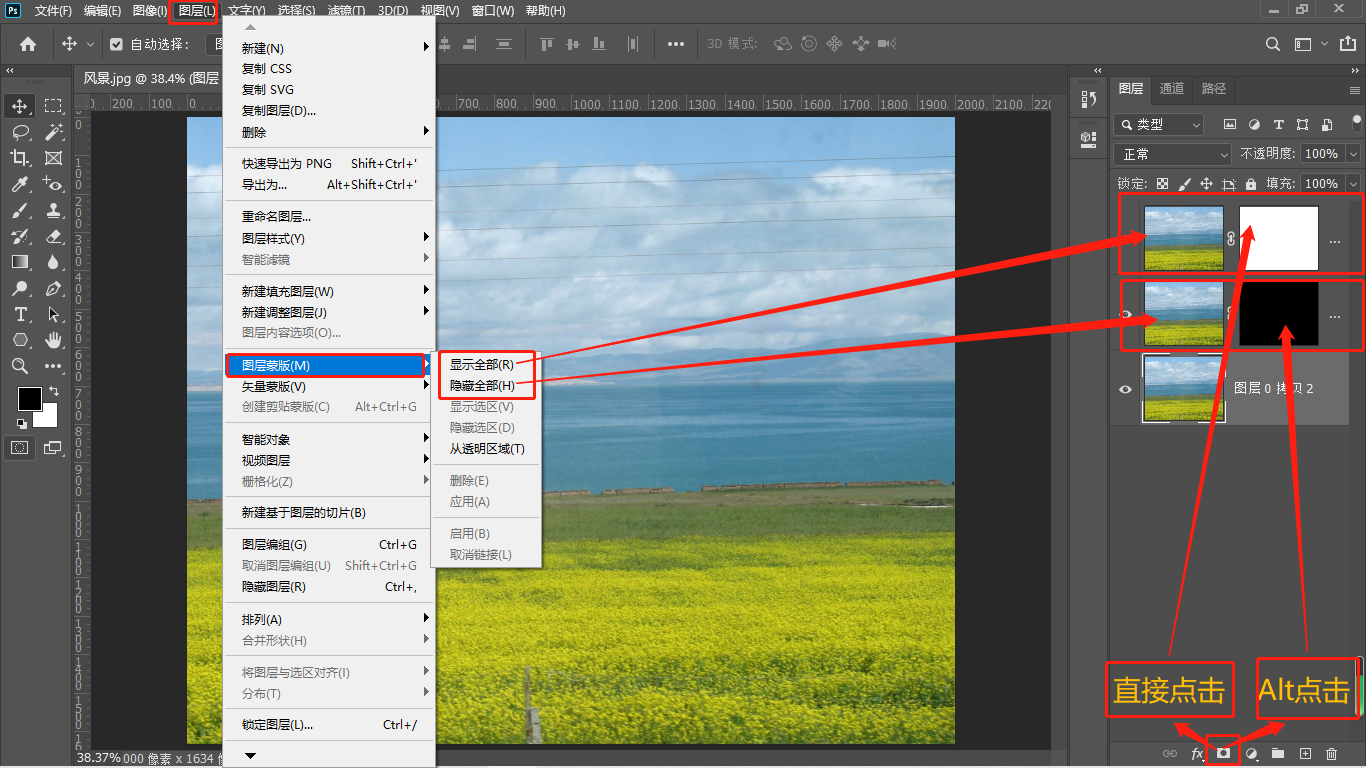
Task: Toggle lock transparent pixels
Action: click(1162, 184)
